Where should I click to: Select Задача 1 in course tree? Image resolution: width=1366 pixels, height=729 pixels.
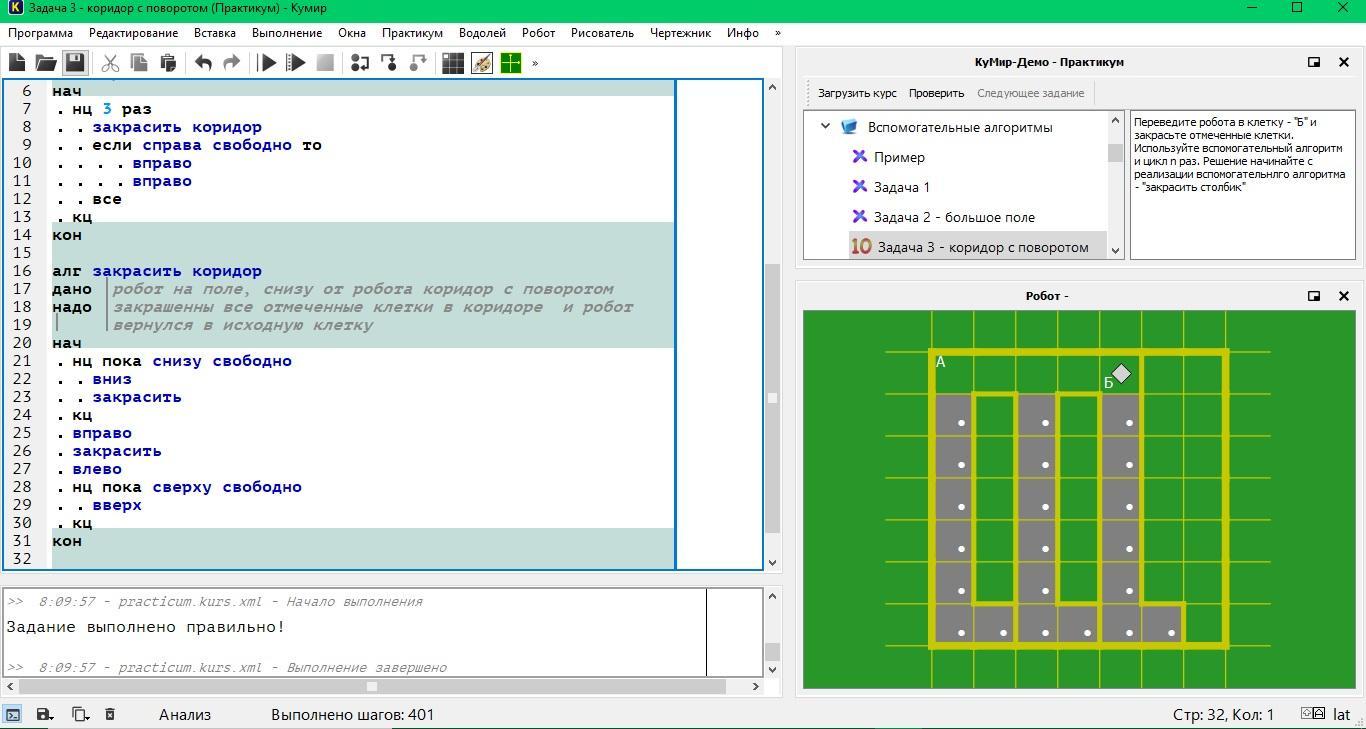click(901, 187)
